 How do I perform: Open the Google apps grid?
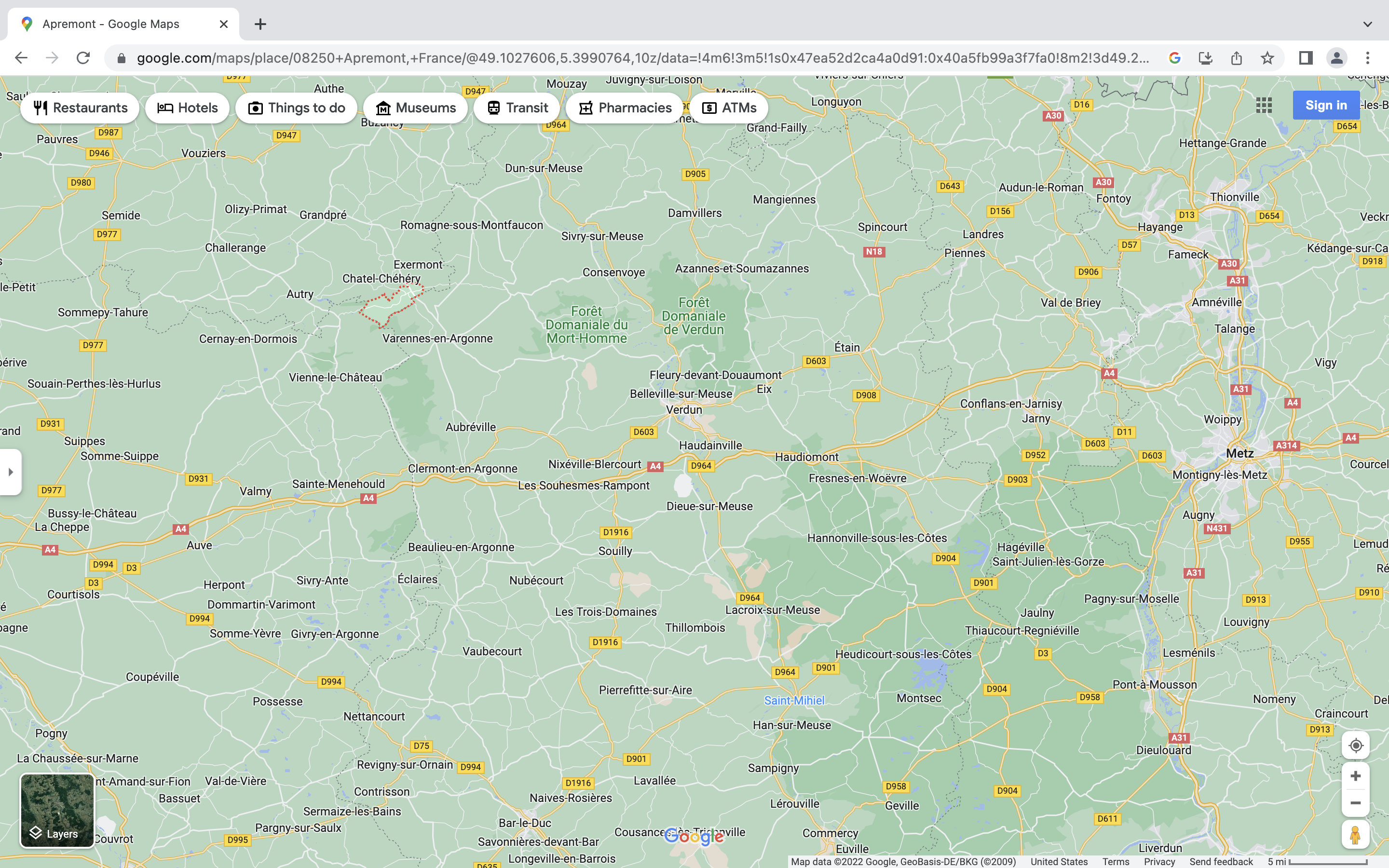tap(1263, 105)
